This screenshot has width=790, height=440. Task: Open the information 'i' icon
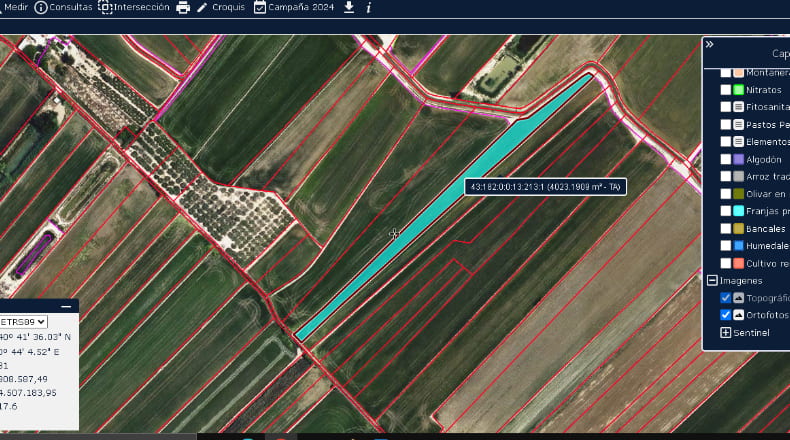coord(368,8)
